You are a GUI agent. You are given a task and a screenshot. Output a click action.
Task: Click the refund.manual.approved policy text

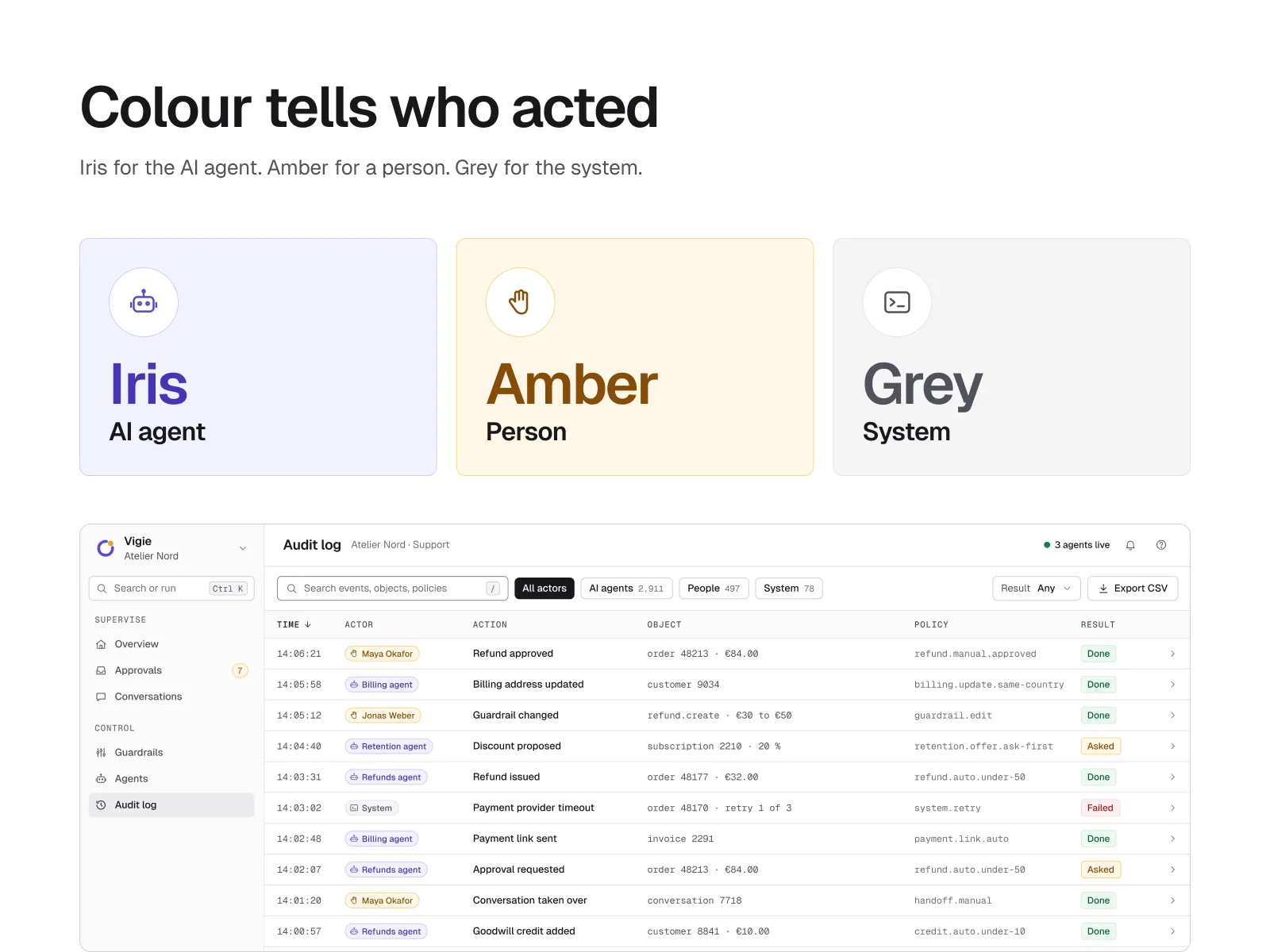(x=975, y=654)
